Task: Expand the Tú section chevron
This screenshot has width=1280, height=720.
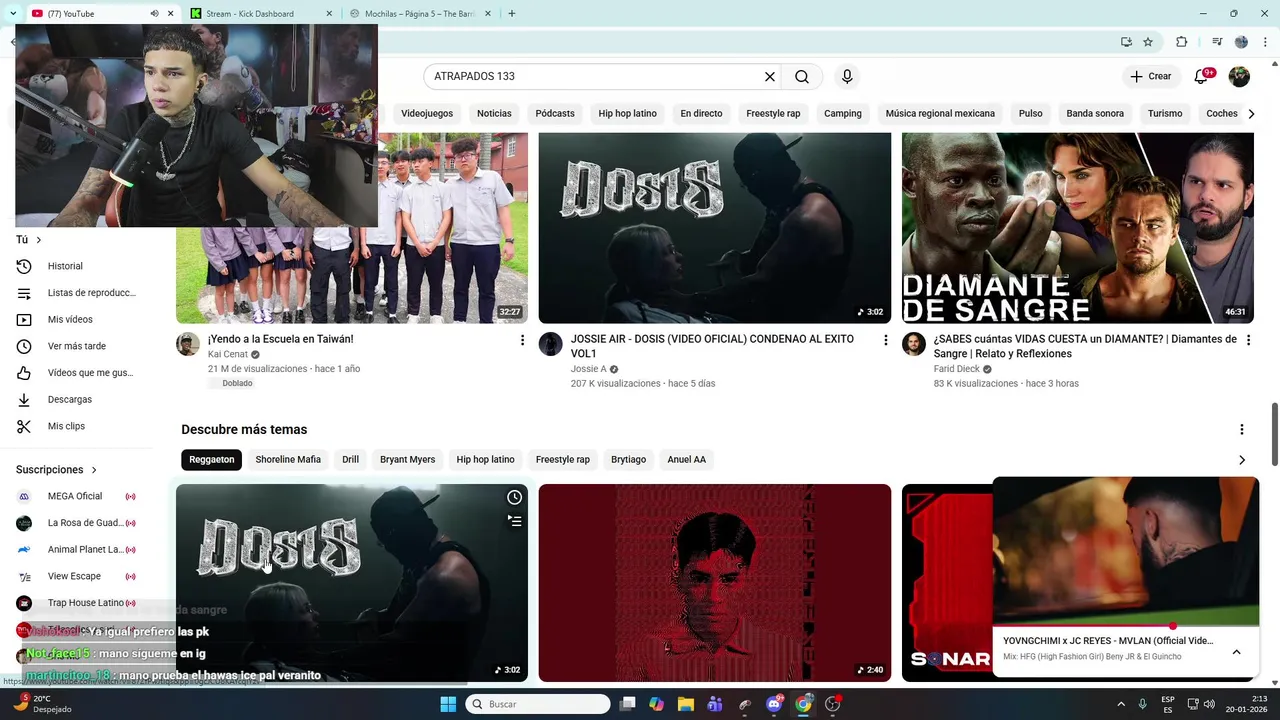Action: tap(39, 240)
